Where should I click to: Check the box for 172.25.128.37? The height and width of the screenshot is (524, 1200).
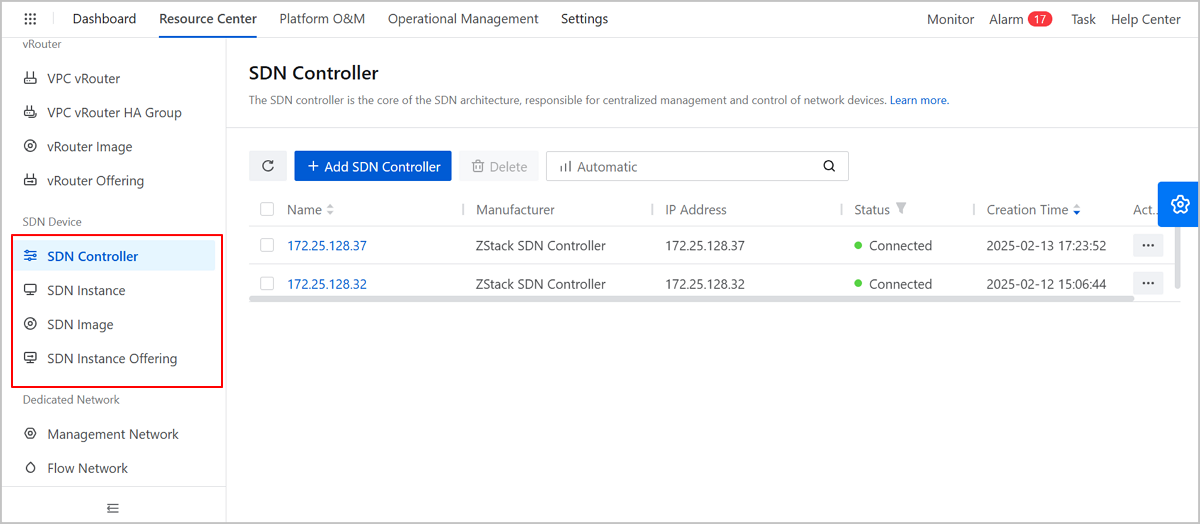(267, 245)
